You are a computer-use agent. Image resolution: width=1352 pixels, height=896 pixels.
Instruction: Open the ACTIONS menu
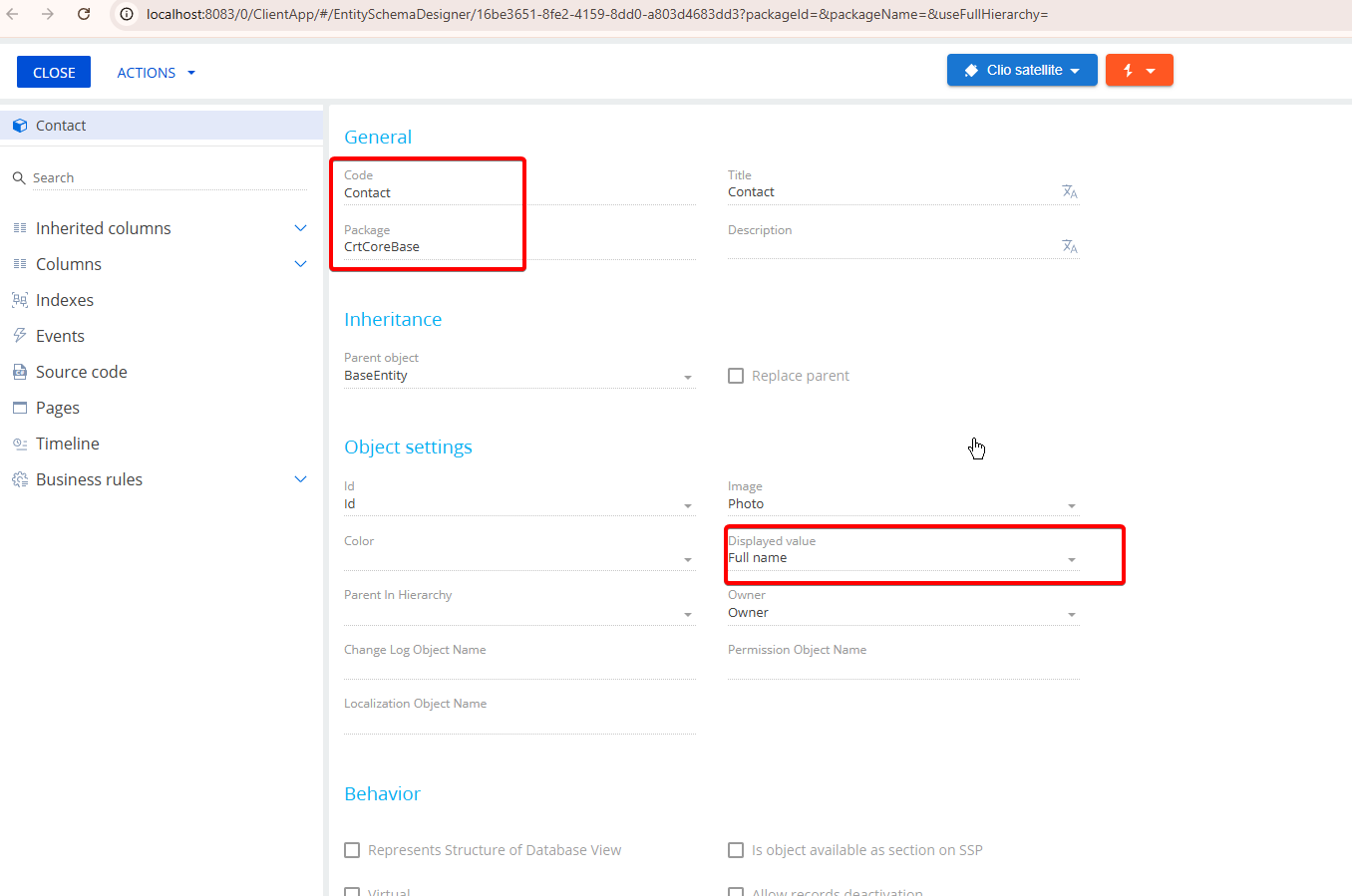[x=156, y=73]
